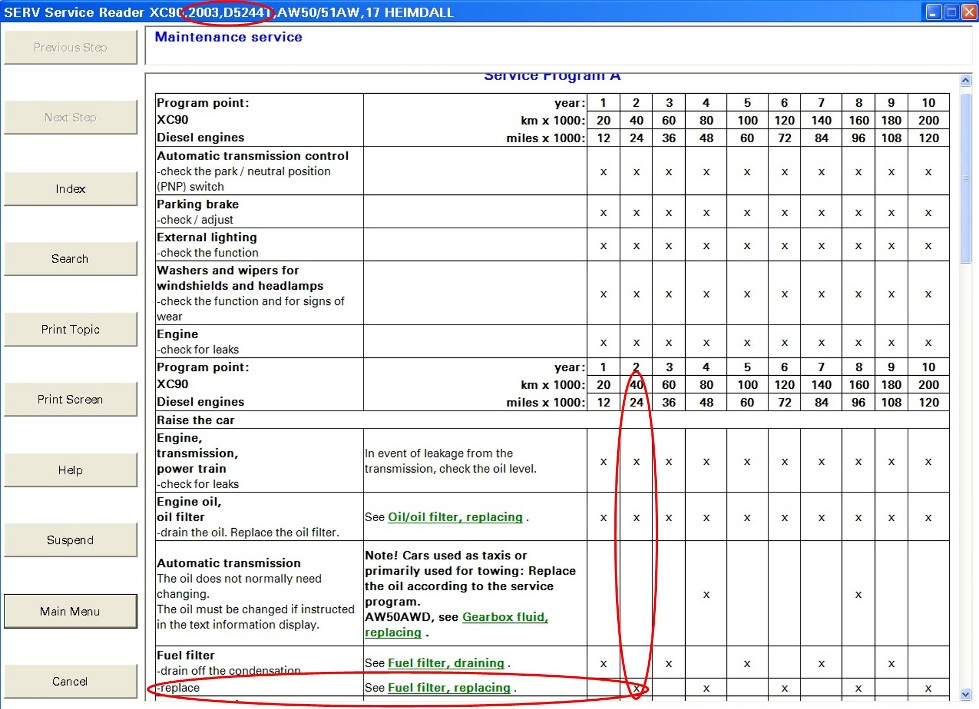Click '-drain the oil. Replace the oil filter.' text

tap(248, 532)
